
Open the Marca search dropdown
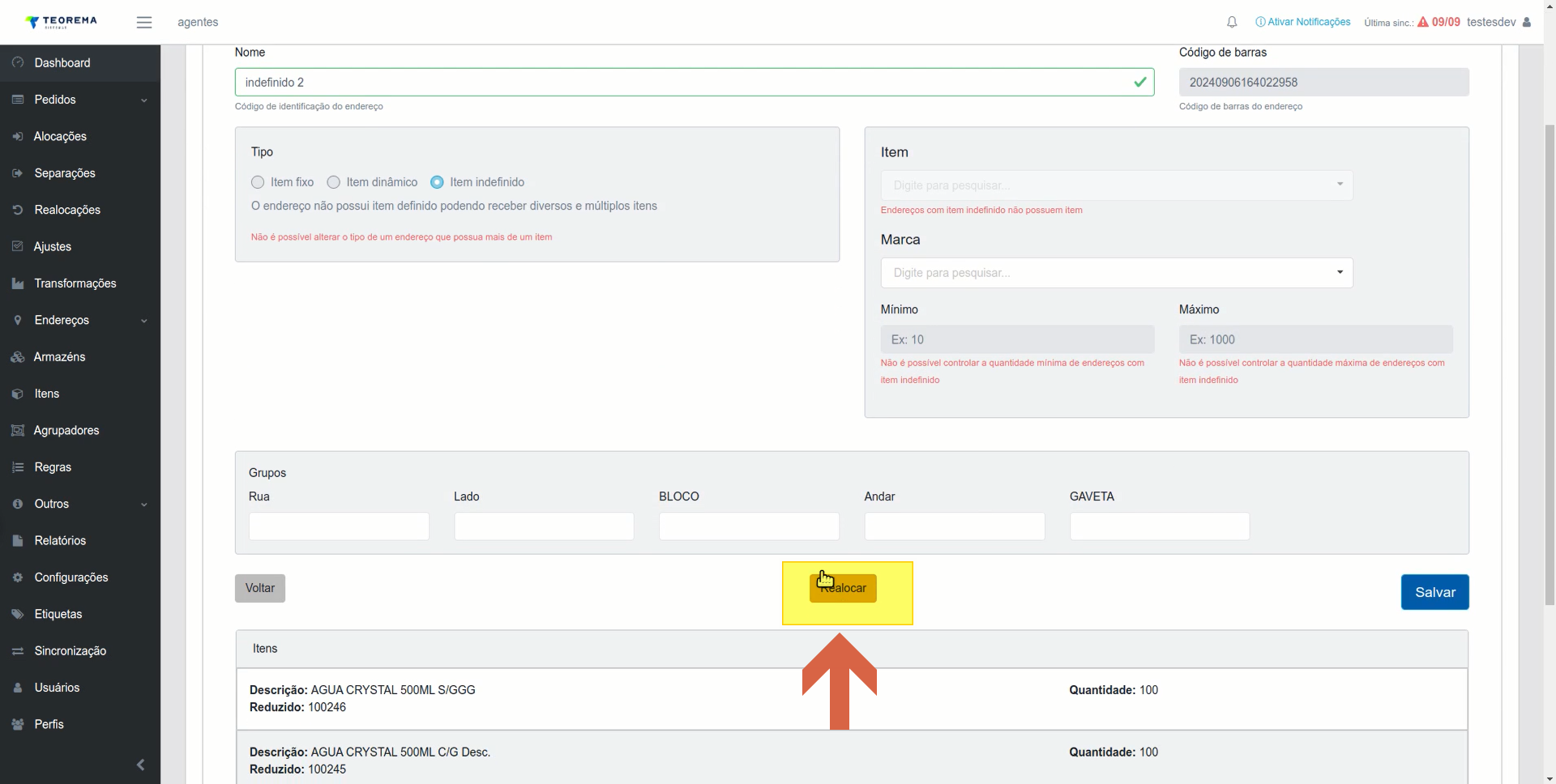pos(1117,273)
